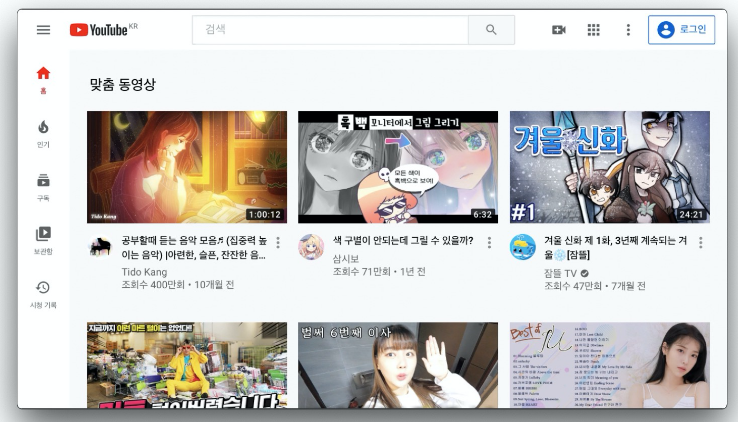Open options menu for 겨울 신화 제 1화 video
This screenshot has height=422, width=738.
tap(701, 242)
